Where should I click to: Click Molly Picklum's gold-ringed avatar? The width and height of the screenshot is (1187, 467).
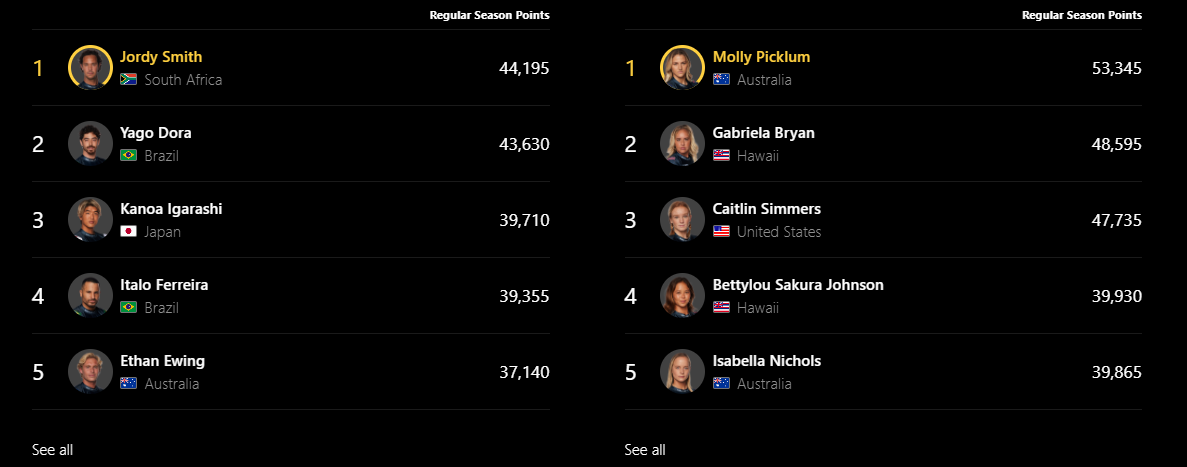pos(683,67)
